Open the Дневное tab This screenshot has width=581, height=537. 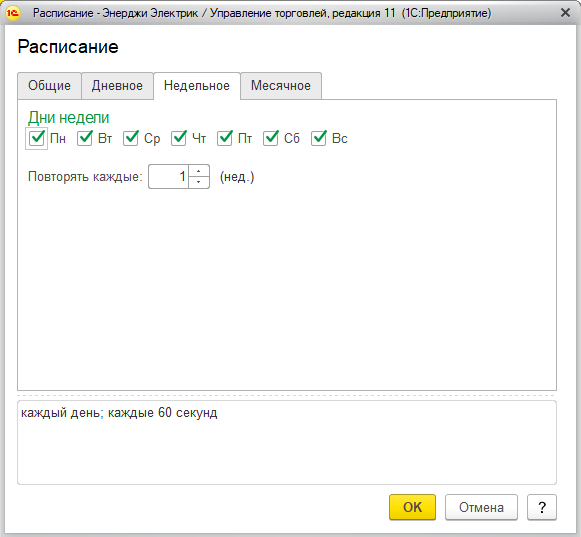[117, 86]
